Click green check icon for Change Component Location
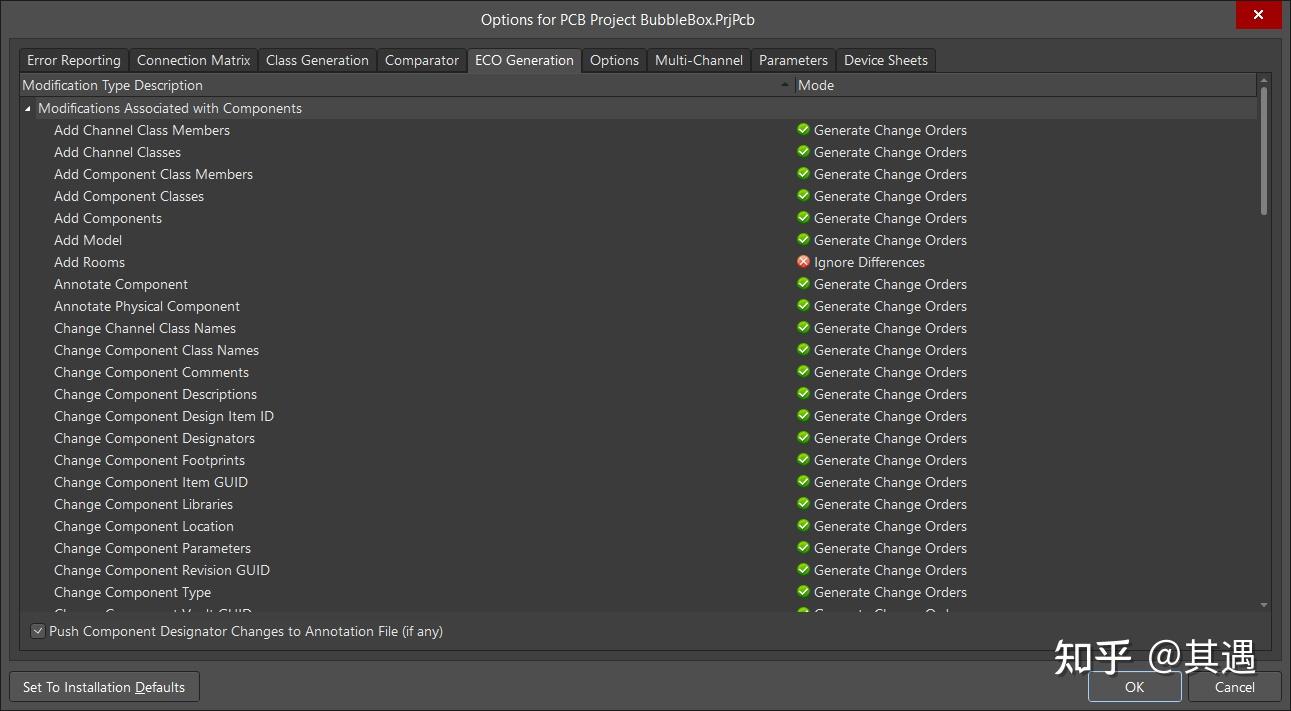Viewport: 1291px width, 711px height. (803, 525)
